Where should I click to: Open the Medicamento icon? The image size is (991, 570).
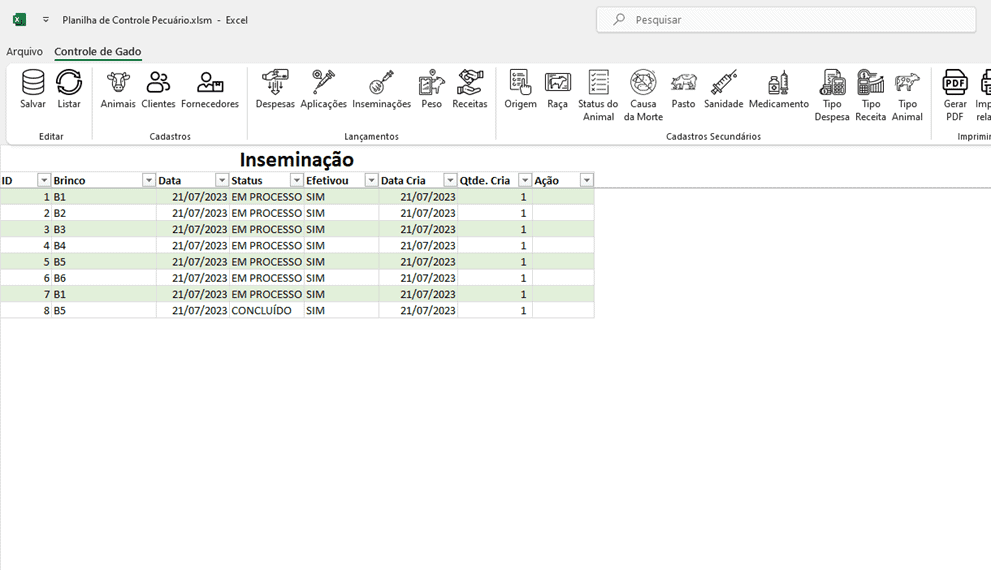pos(778,83)
